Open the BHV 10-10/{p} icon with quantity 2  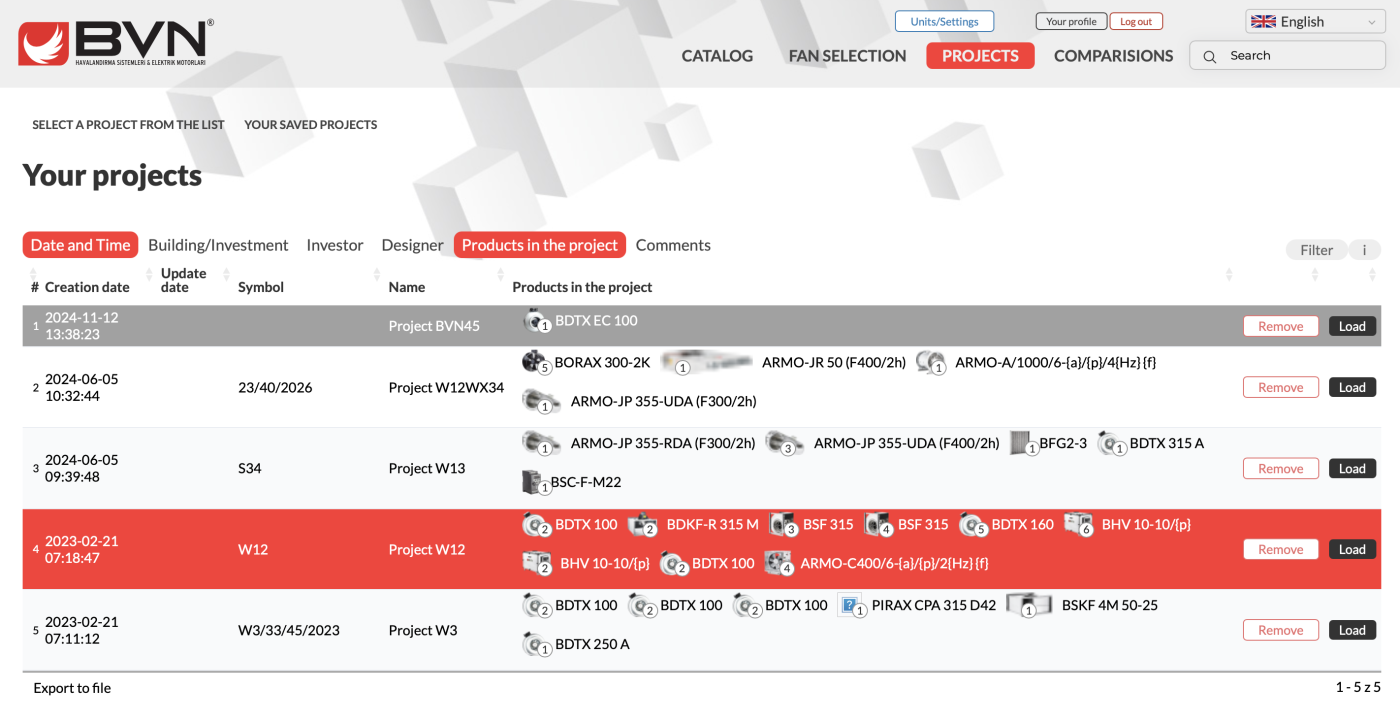(x=537, y=563)
